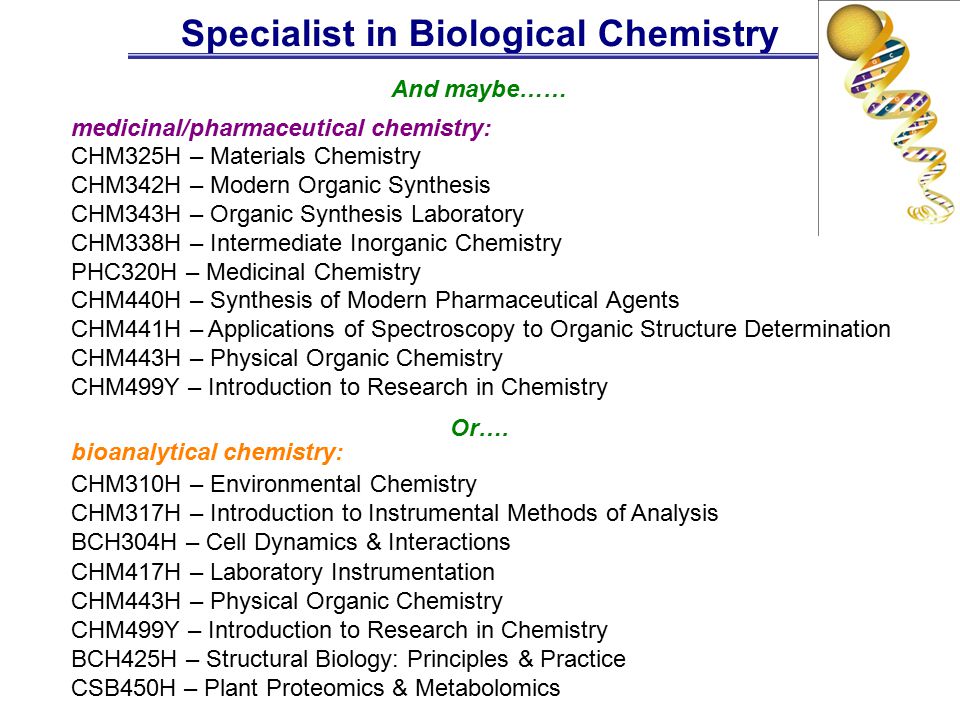Image resolution: width=960 pixels, height=720 pixels.
Task: Click CHM417H Laboratory Instrumentation
Action: tap(283, 572)
